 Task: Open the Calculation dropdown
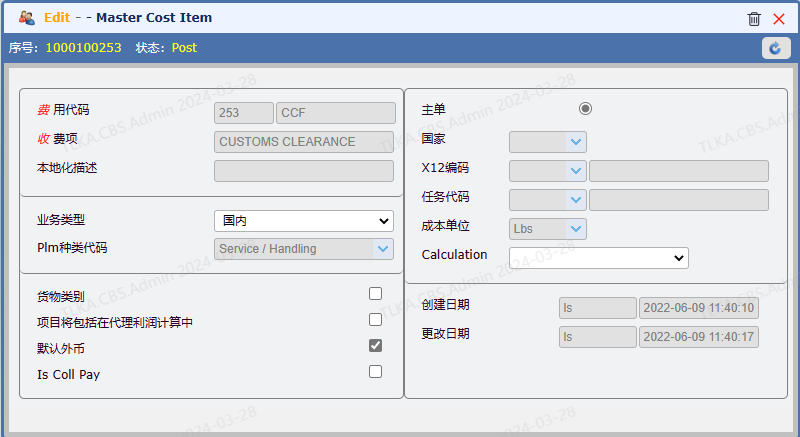[x=599, y=258]
